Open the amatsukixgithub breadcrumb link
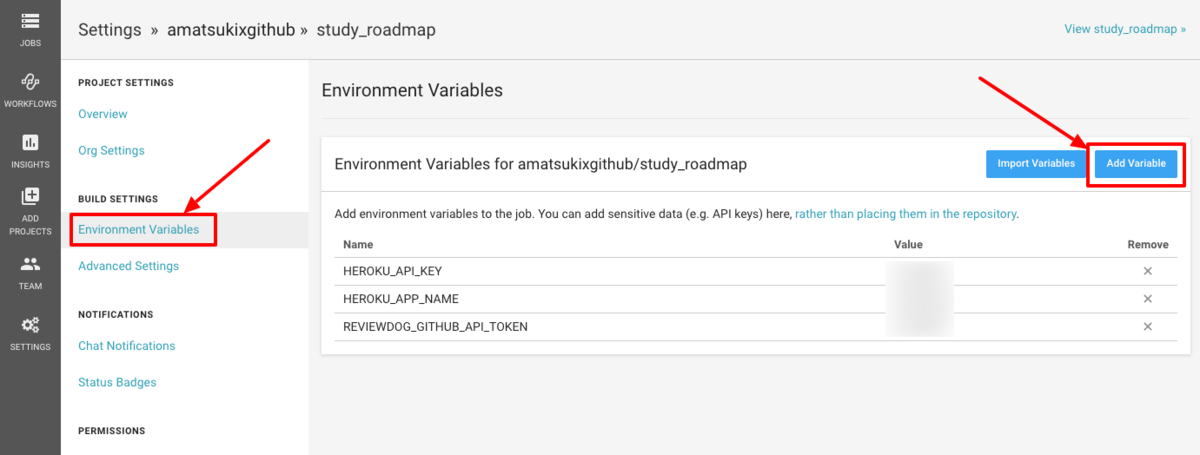1200x455 pixels. point(230,30)
